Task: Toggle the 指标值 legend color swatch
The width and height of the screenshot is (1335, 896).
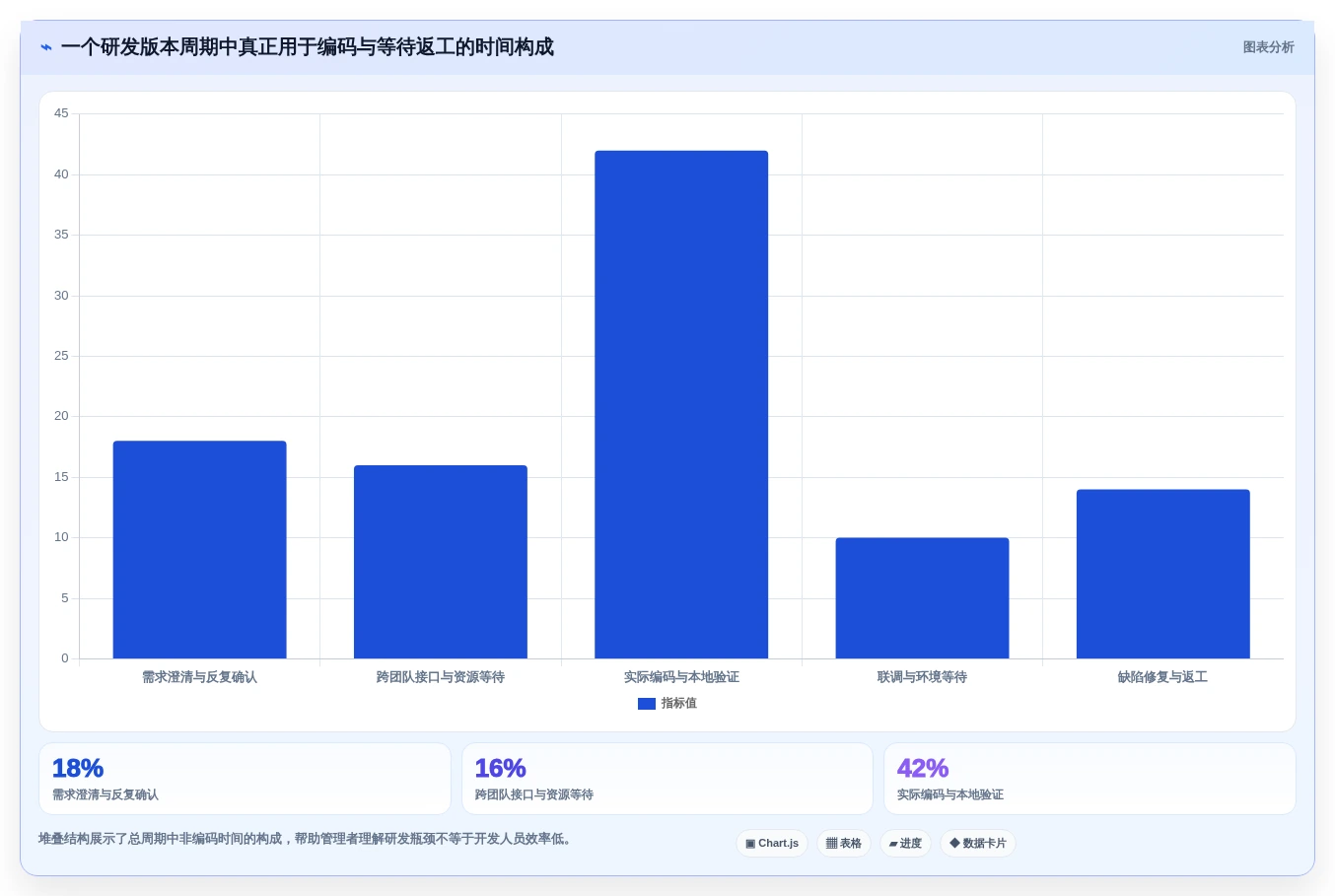Action: pyautogui.click(x=647, y=704)
